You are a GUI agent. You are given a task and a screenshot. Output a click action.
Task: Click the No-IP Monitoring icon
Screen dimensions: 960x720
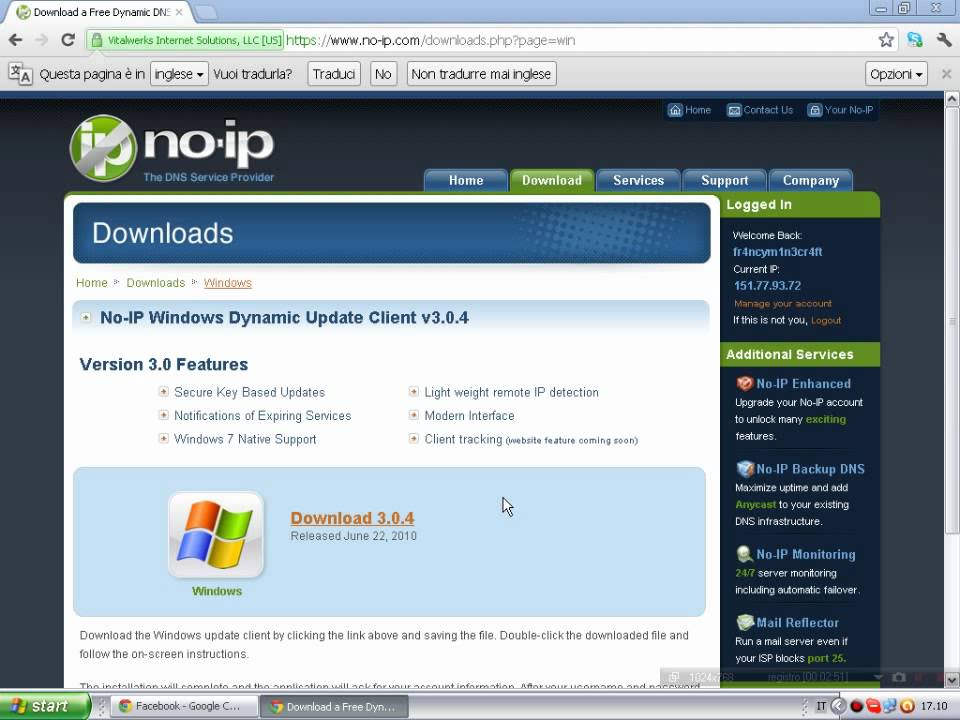(744, 554)
